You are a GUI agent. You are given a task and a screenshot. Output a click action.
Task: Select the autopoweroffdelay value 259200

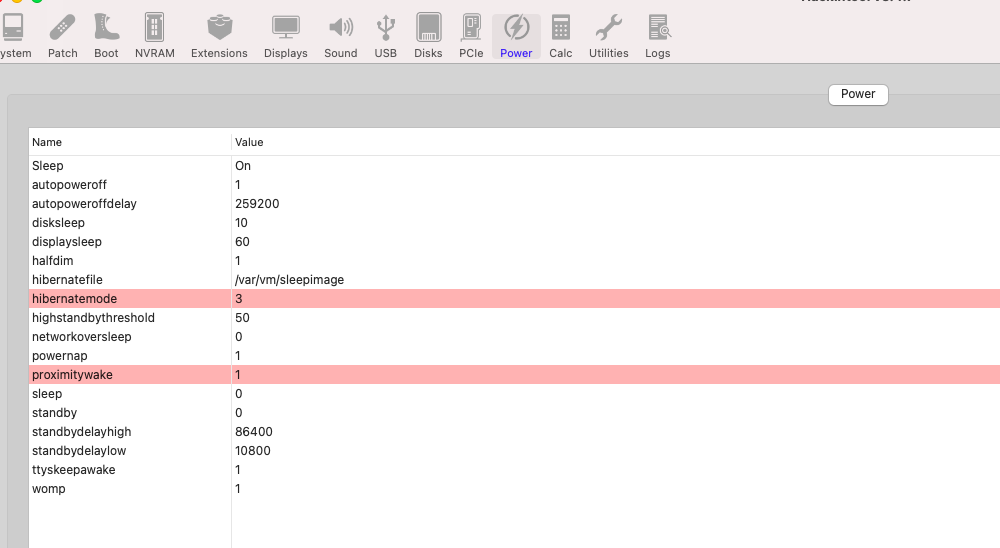pos(257,204)
